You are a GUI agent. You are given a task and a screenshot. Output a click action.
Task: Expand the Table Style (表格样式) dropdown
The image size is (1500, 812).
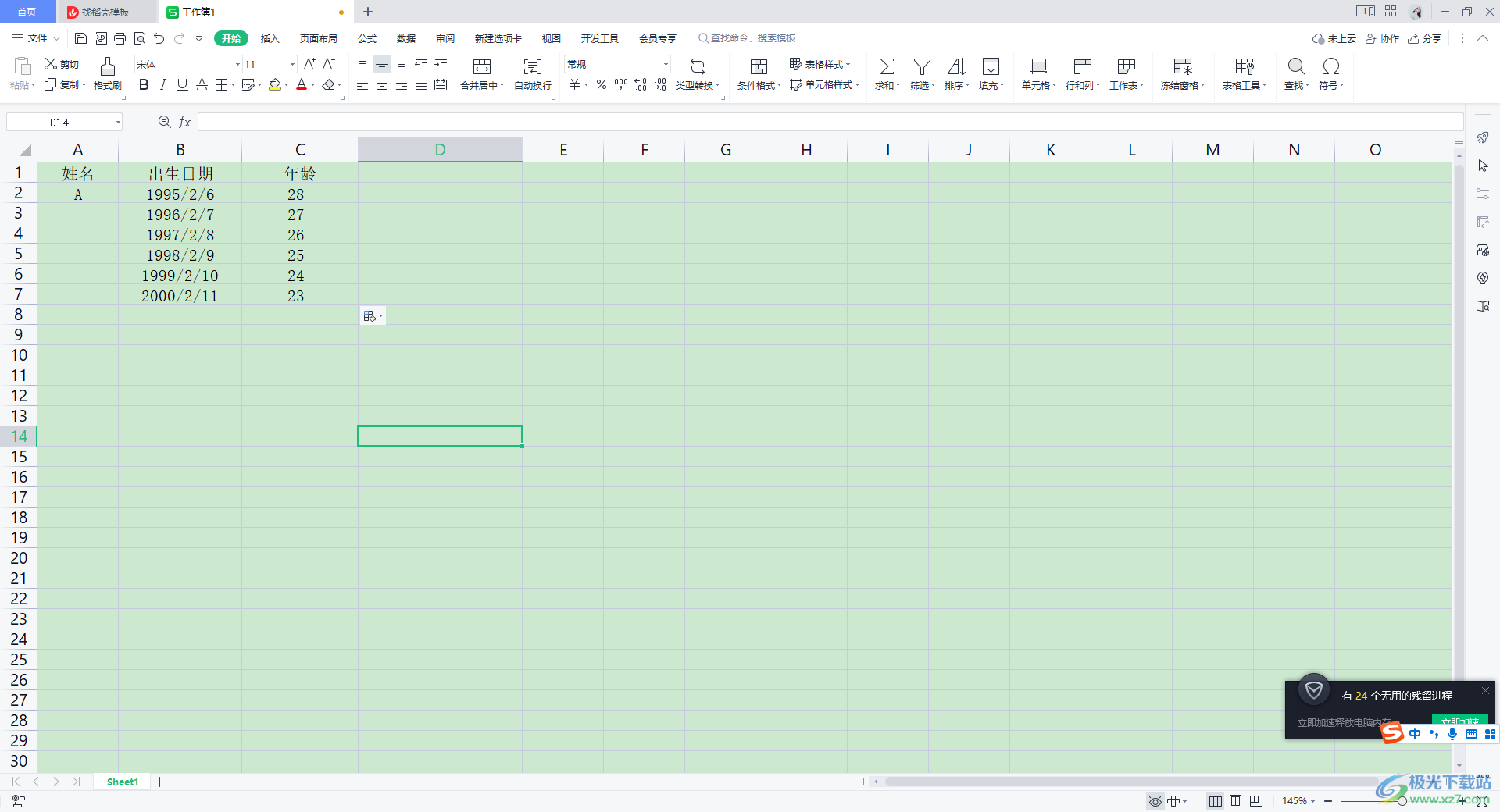[x=848, y=64]
